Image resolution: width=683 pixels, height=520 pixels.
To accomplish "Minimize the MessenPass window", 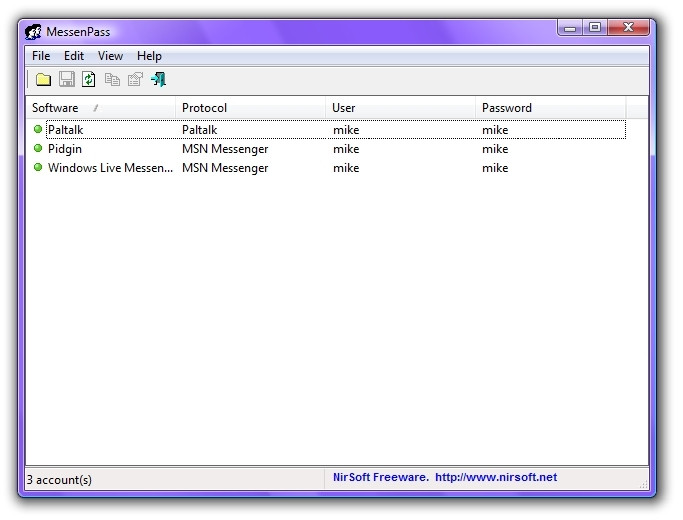I will tap(570, 28).
